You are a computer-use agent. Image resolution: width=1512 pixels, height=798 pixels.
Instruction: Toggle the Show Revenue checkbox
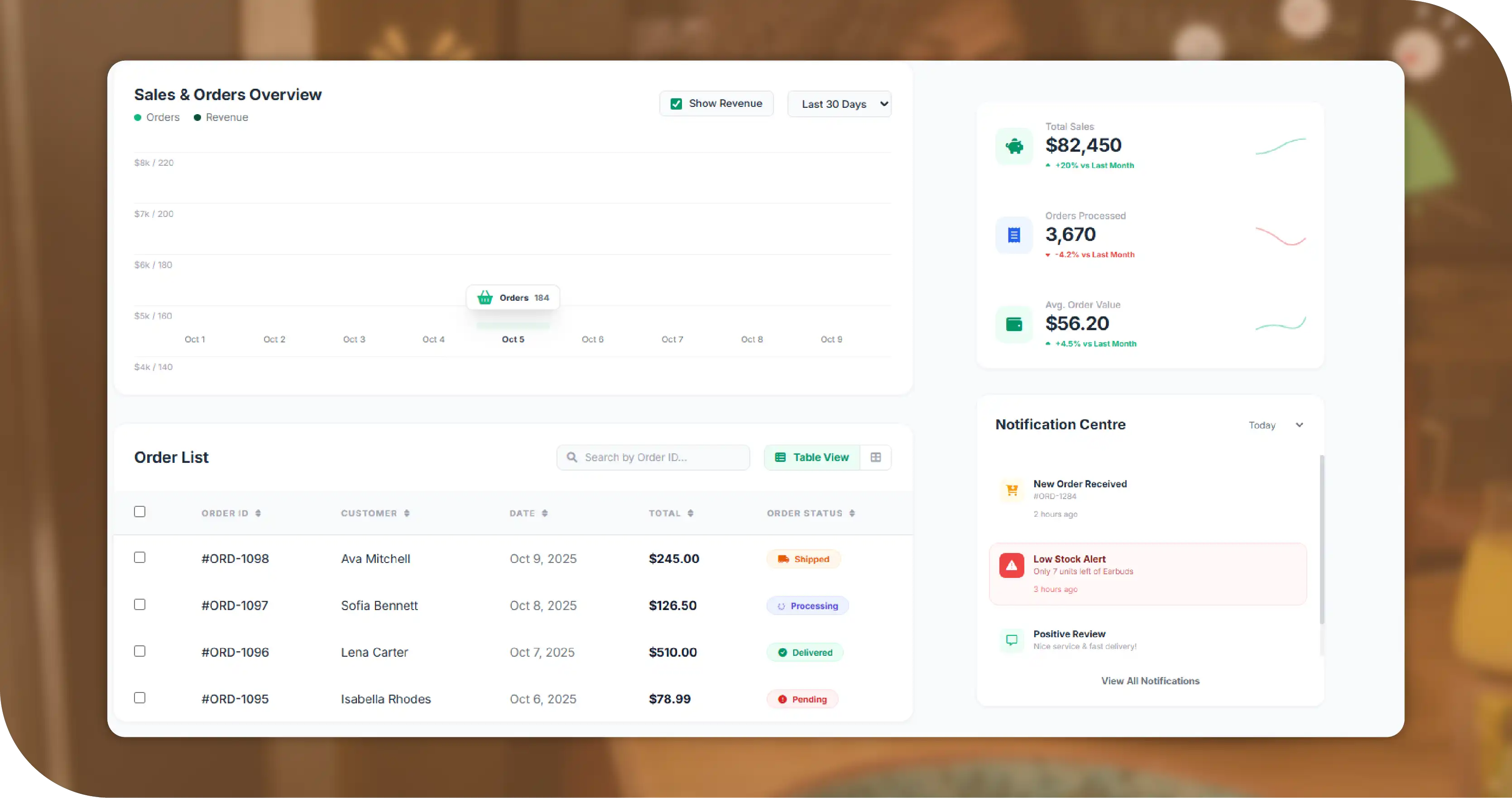point(676,104)
